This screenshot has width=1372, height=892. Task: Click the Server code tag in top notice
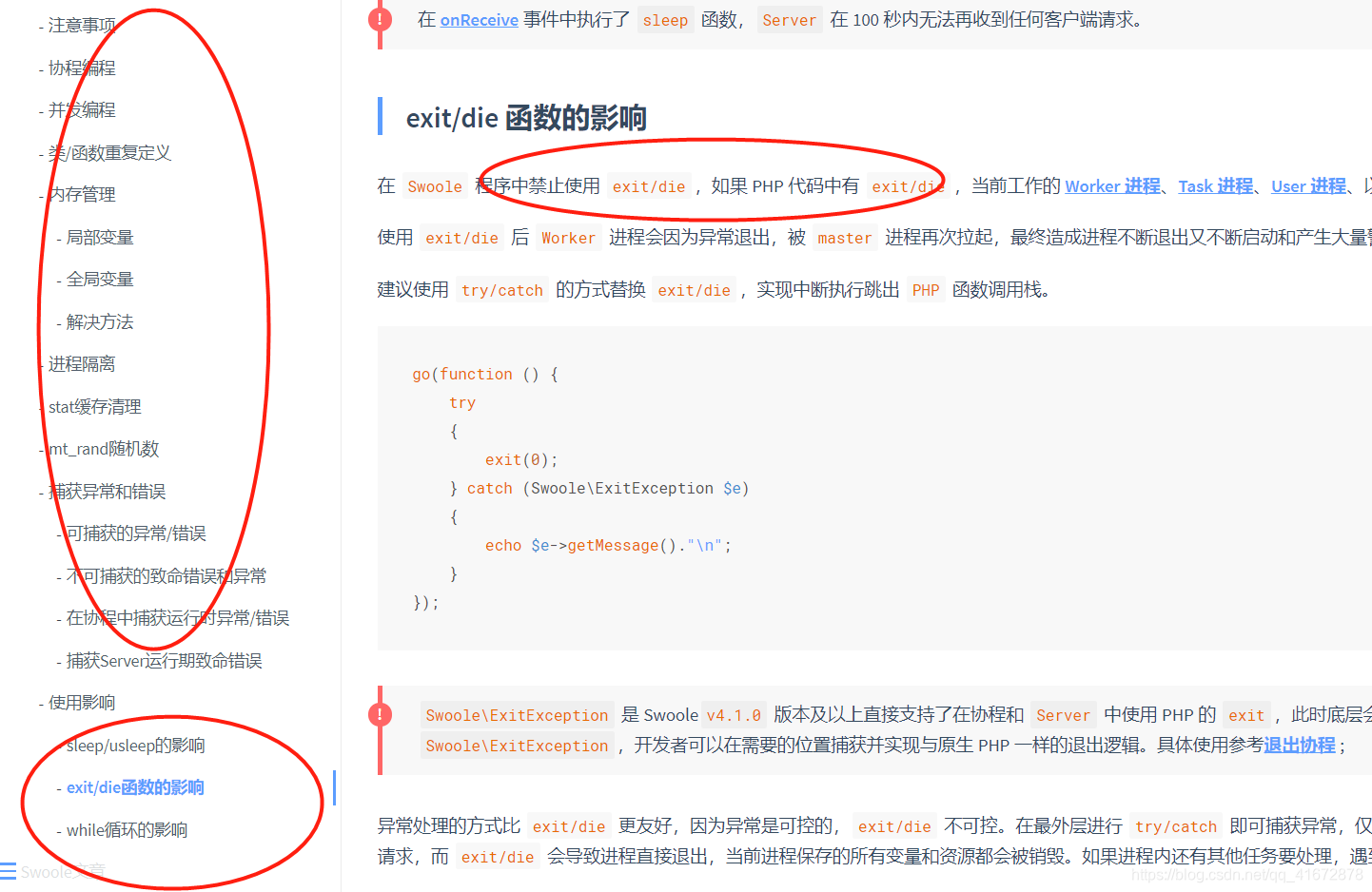pos(790,20)
